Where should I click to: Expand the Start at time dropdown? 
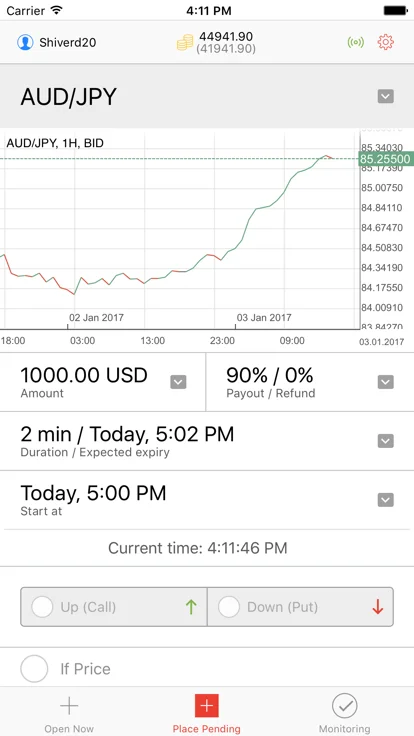pos(386,500)
